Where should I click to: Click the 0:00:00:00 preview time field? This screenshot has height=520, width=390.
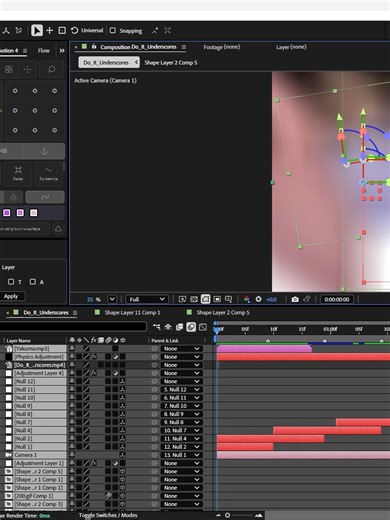click(337, 299)
